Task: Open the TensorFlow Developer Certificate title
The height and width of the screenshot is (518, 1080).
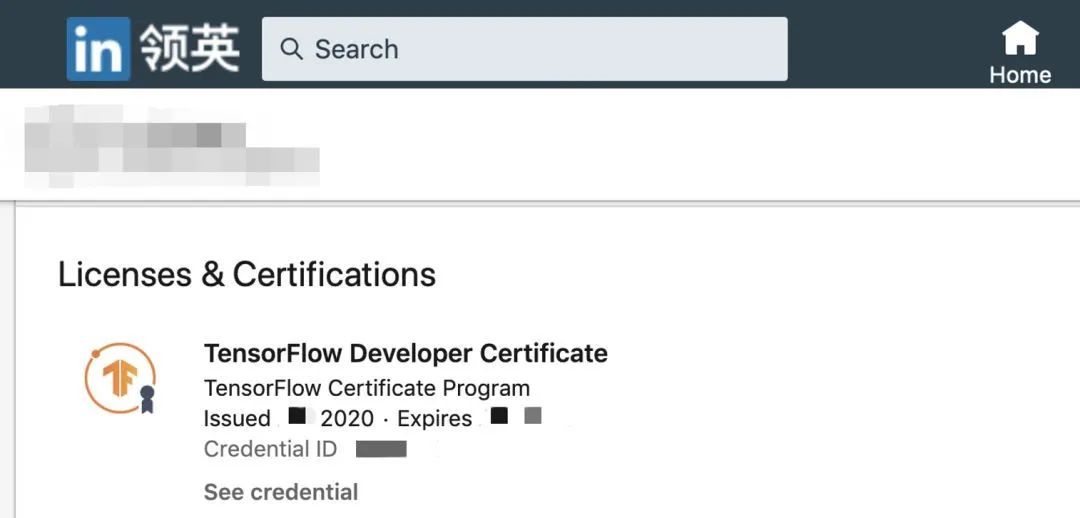Action: click(406, 353)
